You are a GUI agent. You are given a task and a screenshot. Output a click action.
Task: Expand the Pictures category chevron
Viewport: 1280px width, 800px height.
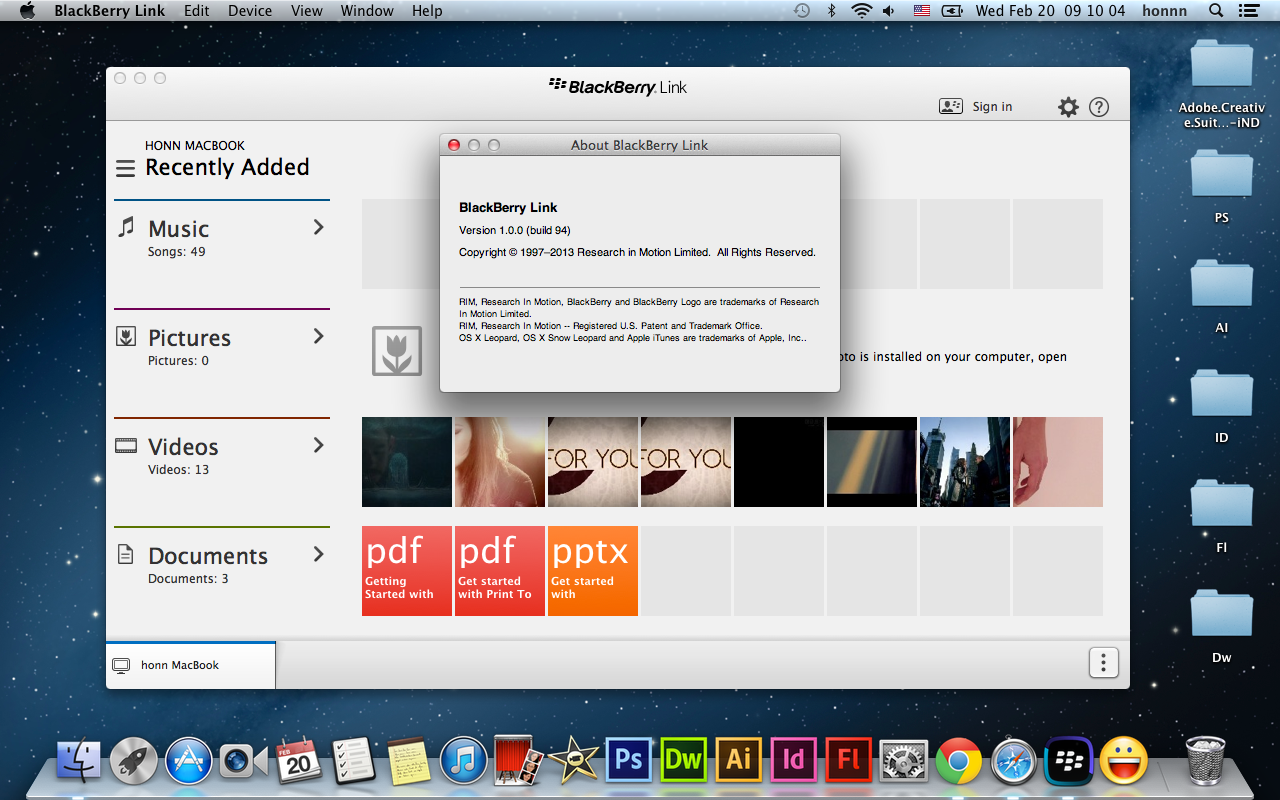pyautogui.click(x=319, y=336)
